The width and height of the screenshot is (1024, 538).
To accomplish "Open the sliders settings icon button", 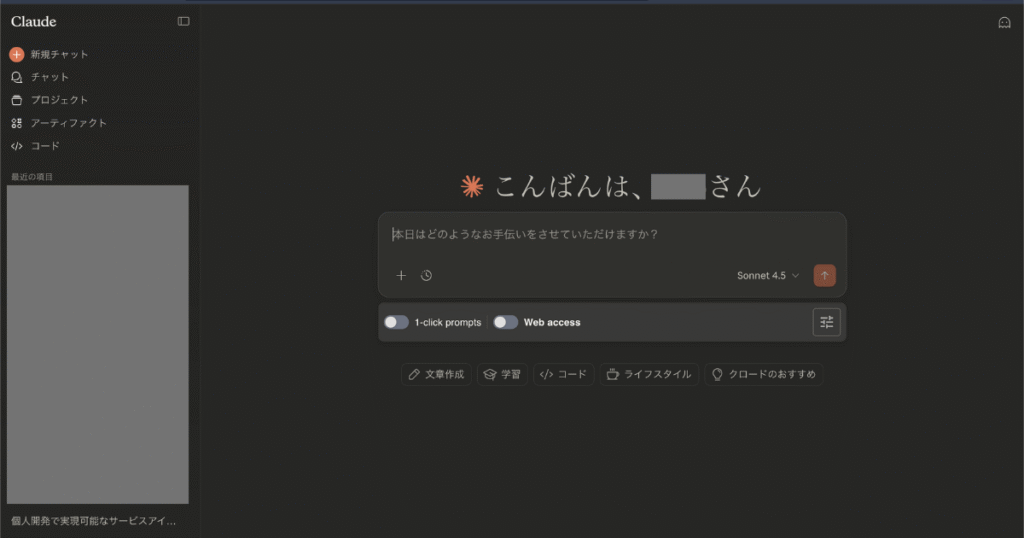I will point(826,322).
